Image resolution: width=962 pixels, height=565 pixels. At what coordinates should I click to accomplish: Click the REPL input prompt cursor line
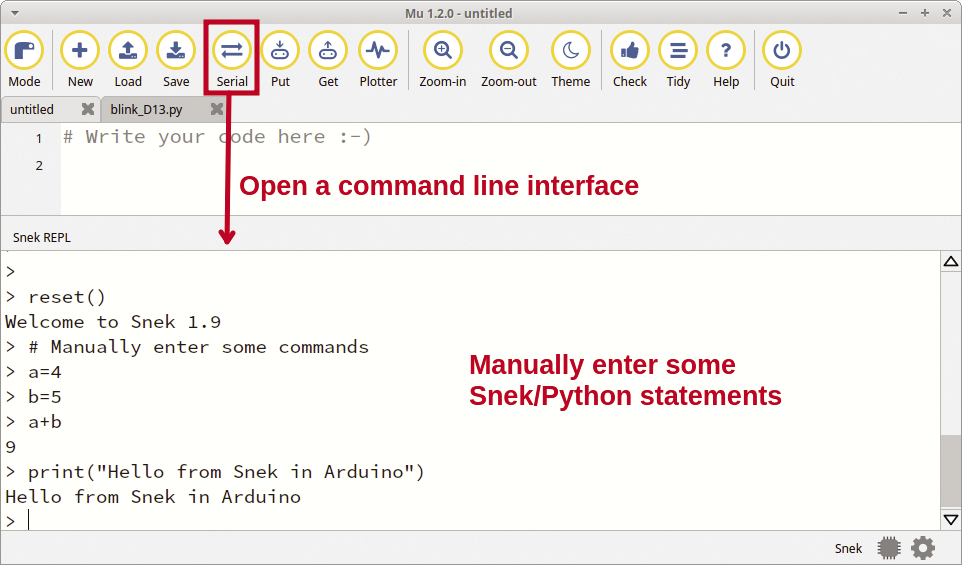(x=471, y=521)
